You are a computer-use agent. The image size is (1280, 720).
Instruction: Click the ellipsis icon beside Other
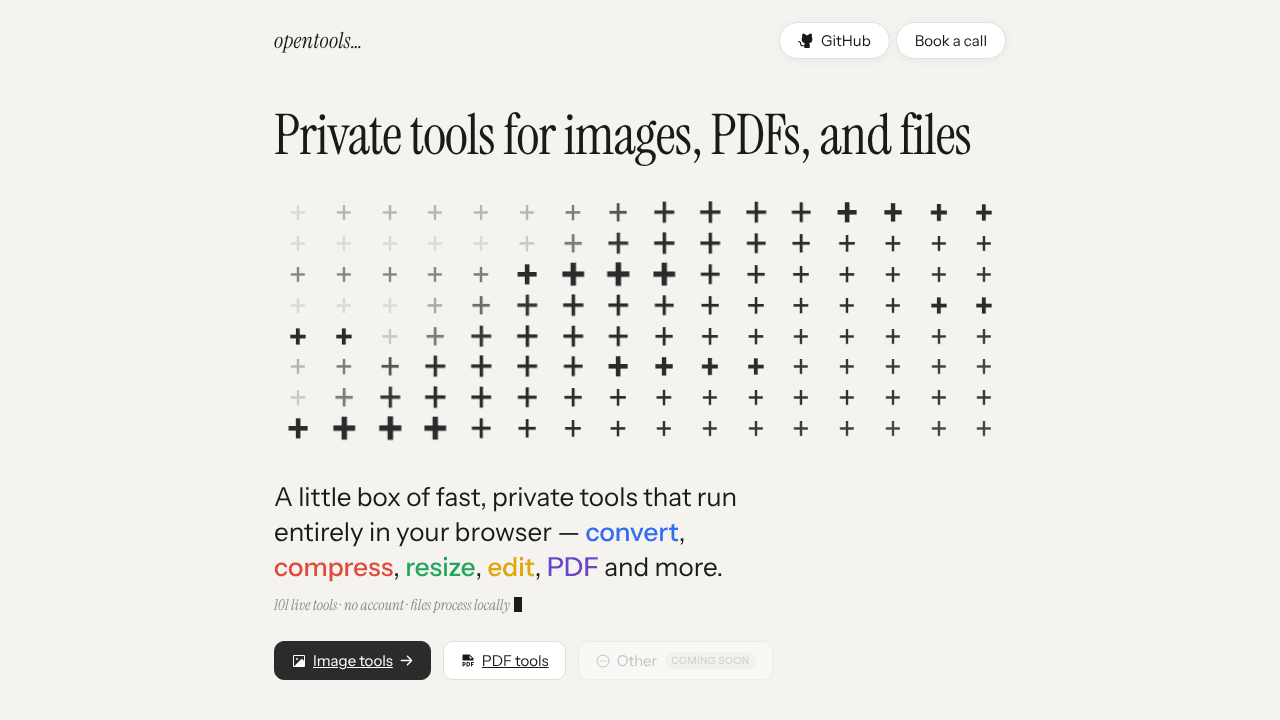(x=603, y=661)
